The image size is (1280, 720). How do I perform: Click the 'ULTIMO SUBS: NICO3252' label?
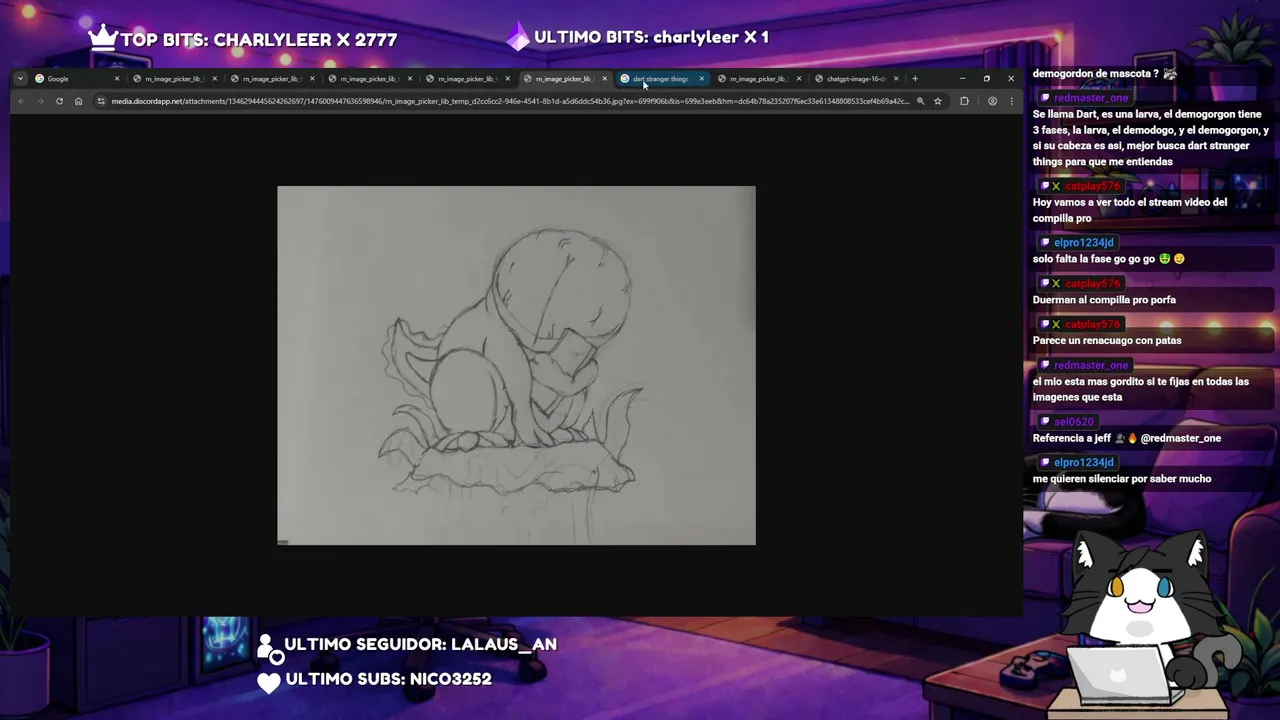pyautogui.click(x=388, y=679)
